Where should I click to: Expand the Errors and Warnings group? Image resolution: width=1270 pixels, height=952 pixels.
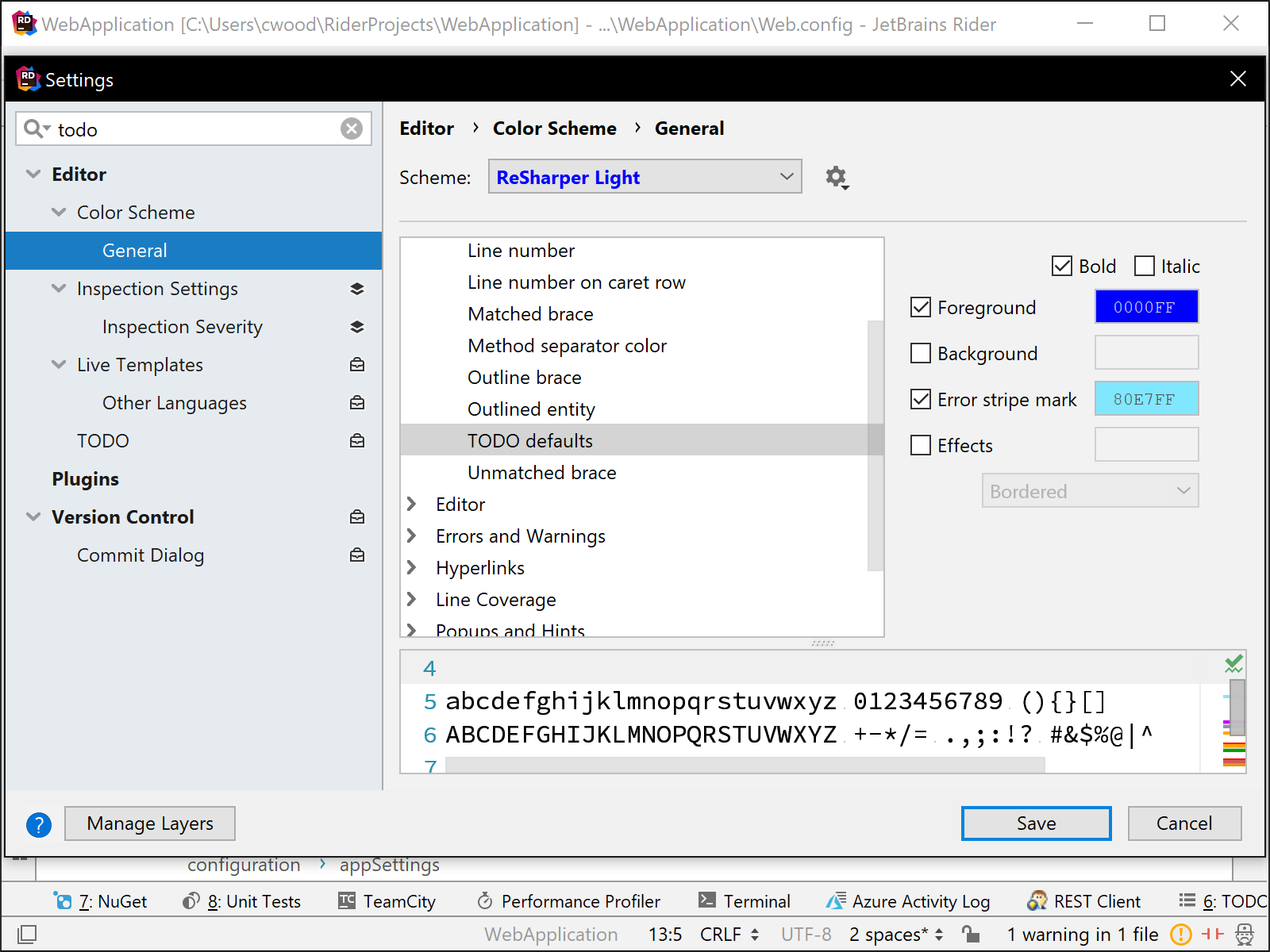click(x=411, y=535)
